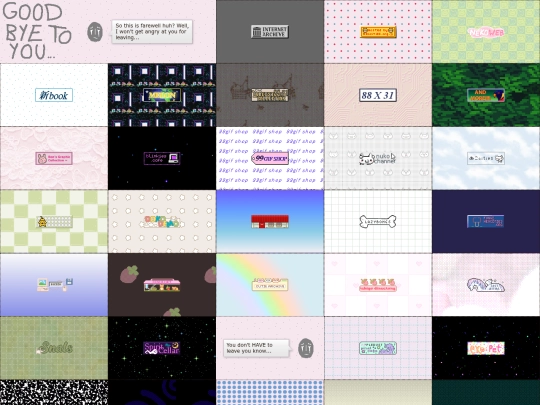Select the black-and-white marble composition tile
The height and width of the screenshot is (405, 540).
pyautogui.click(x=54, y=392)
